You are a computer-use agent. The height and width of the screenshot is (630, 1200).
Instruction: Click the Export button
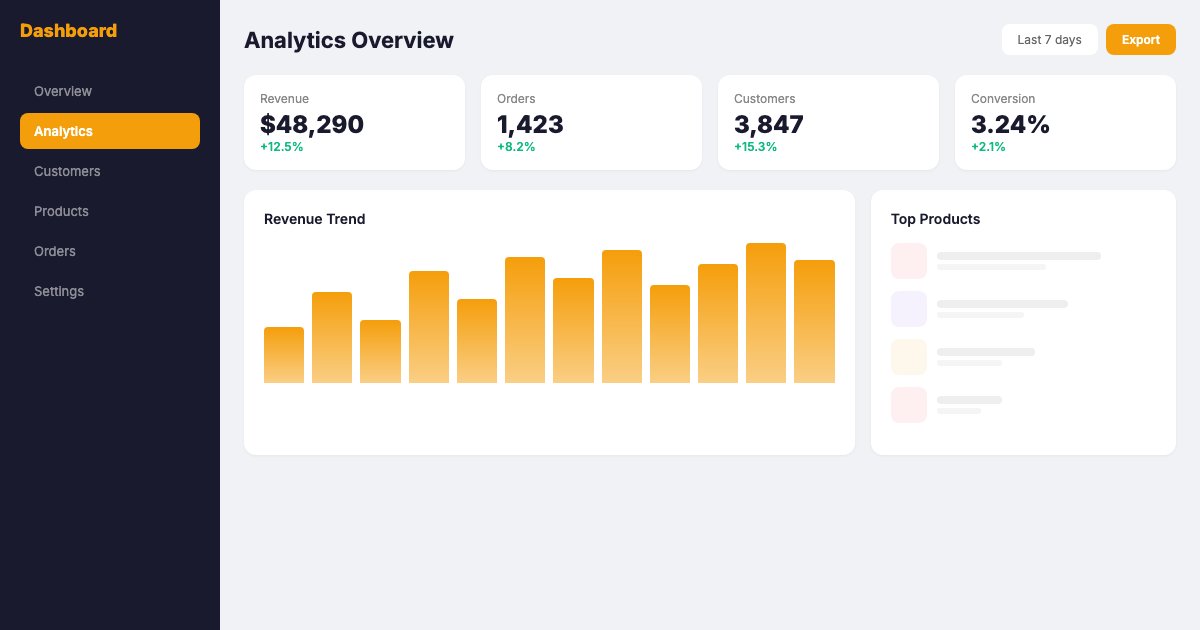(x=1140, y=40)
